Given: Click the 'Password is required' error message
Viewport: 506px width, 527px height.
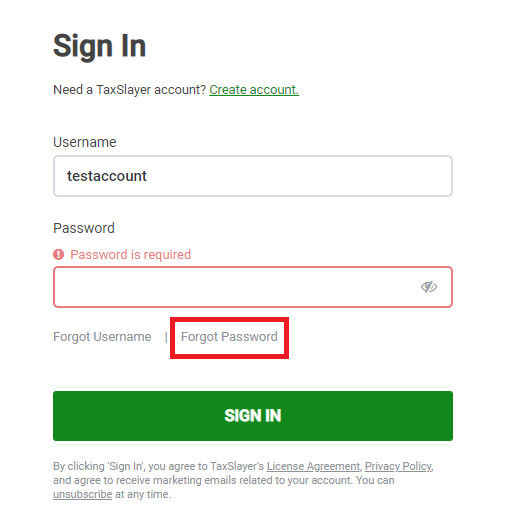Looking at the screenshot, I should [130, 255].
